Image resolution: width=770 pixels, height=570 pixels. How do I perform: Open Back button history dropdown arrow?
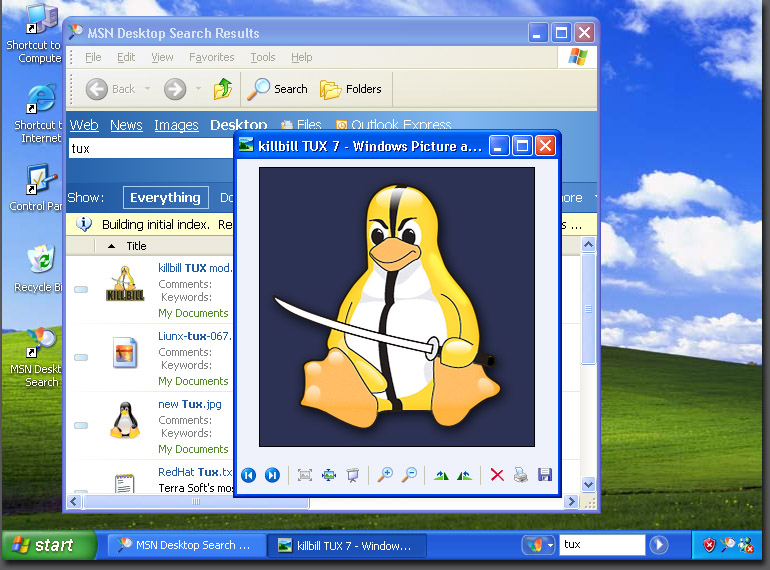click(x=147, y=89)
